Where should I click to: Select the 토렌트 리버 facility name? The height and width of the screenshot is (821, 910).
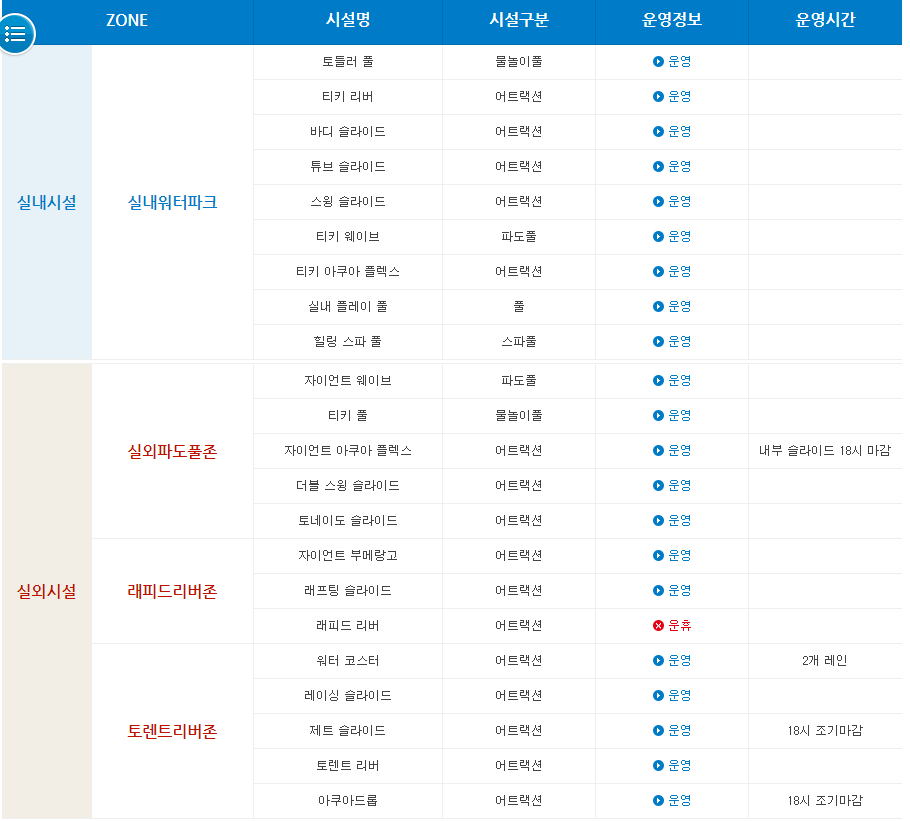[348, 765]
